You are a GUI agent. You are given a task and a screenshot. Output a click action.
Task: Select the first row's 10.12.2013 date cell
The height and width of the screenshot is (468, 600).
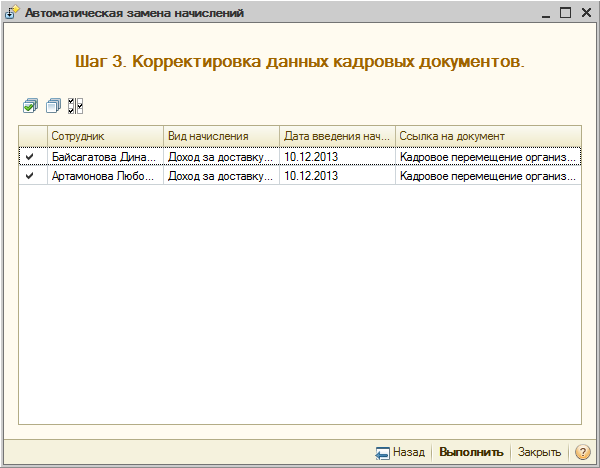[x=337, y=156]
